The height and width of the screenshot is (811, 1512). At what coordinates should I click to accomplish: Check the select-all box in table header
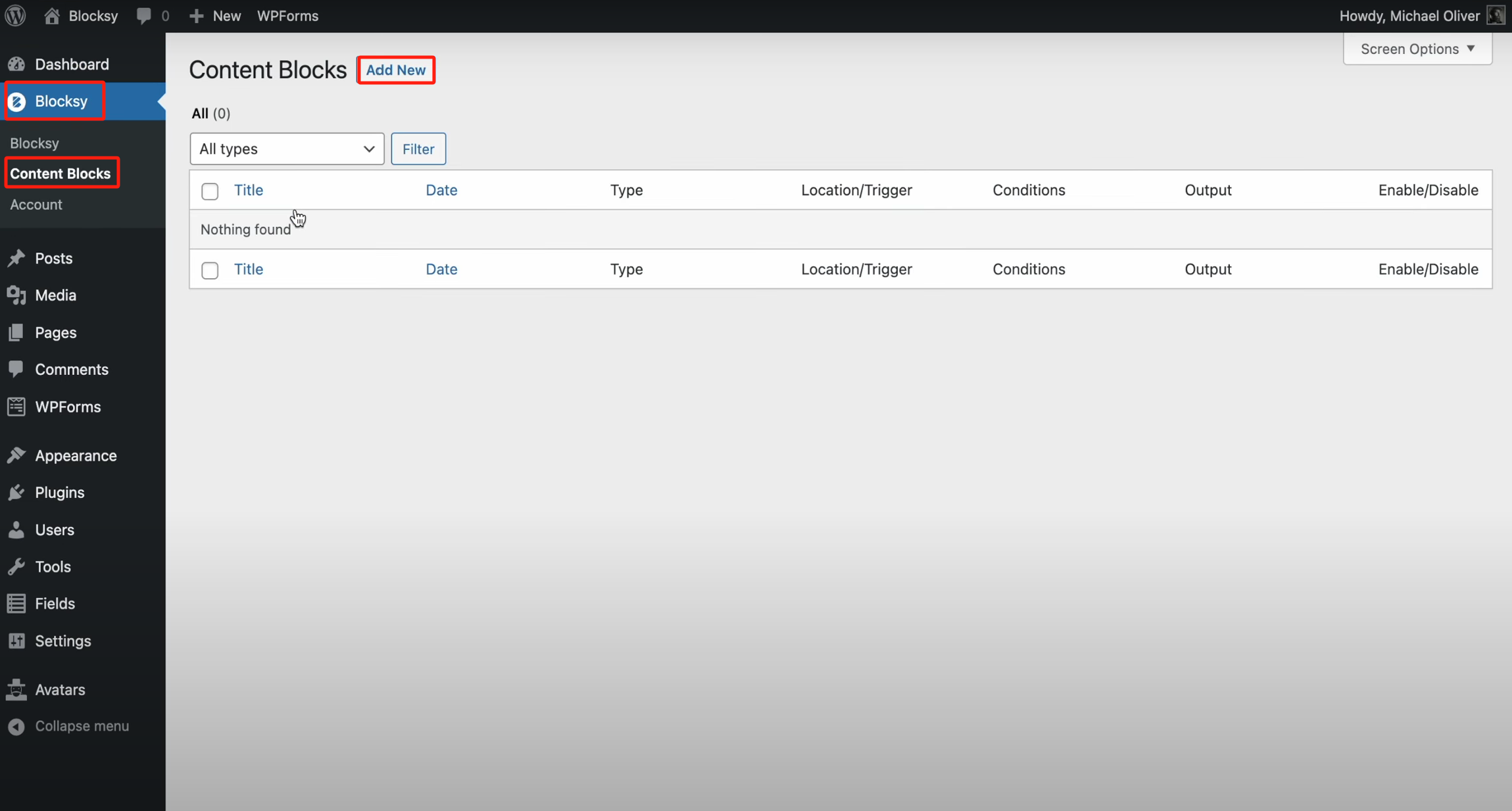210,191
